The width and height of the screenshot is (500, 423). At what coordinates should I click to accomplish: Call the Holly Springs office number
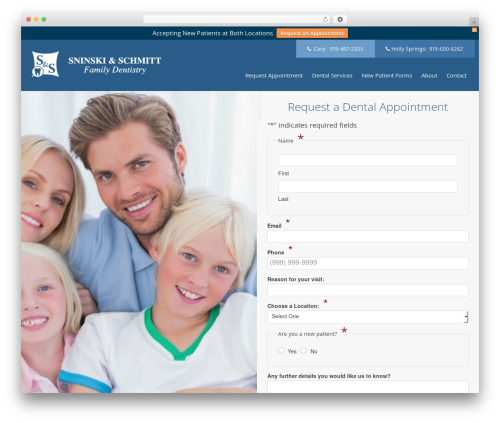coord(424,49)
